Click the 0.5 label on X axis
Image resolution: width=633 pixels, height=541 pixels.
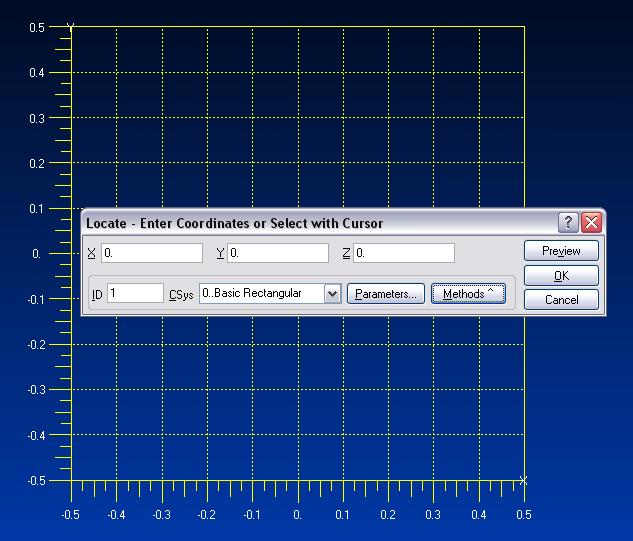(x=524, y=515)
